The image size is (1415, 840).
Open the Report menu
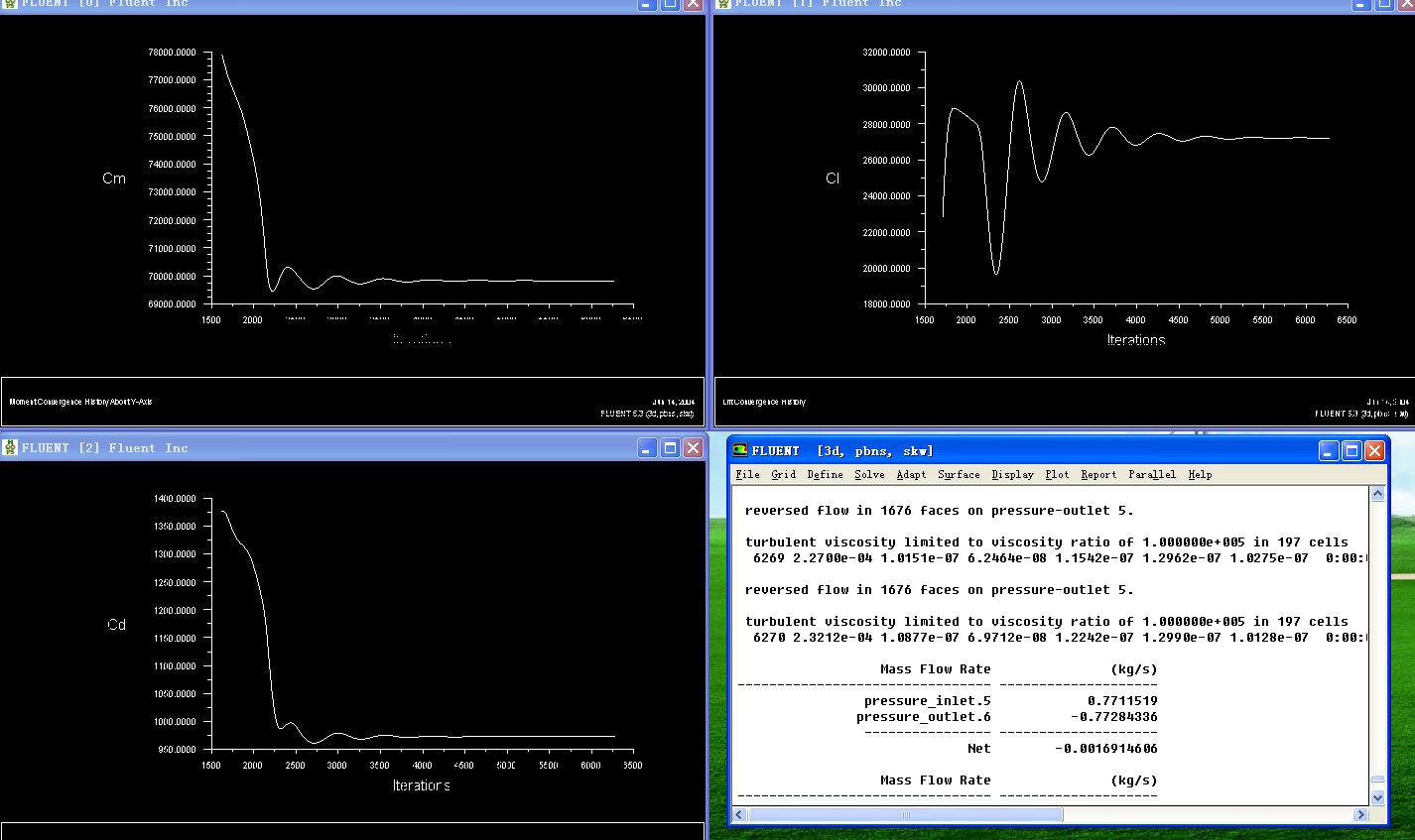tap(1098, 475)
